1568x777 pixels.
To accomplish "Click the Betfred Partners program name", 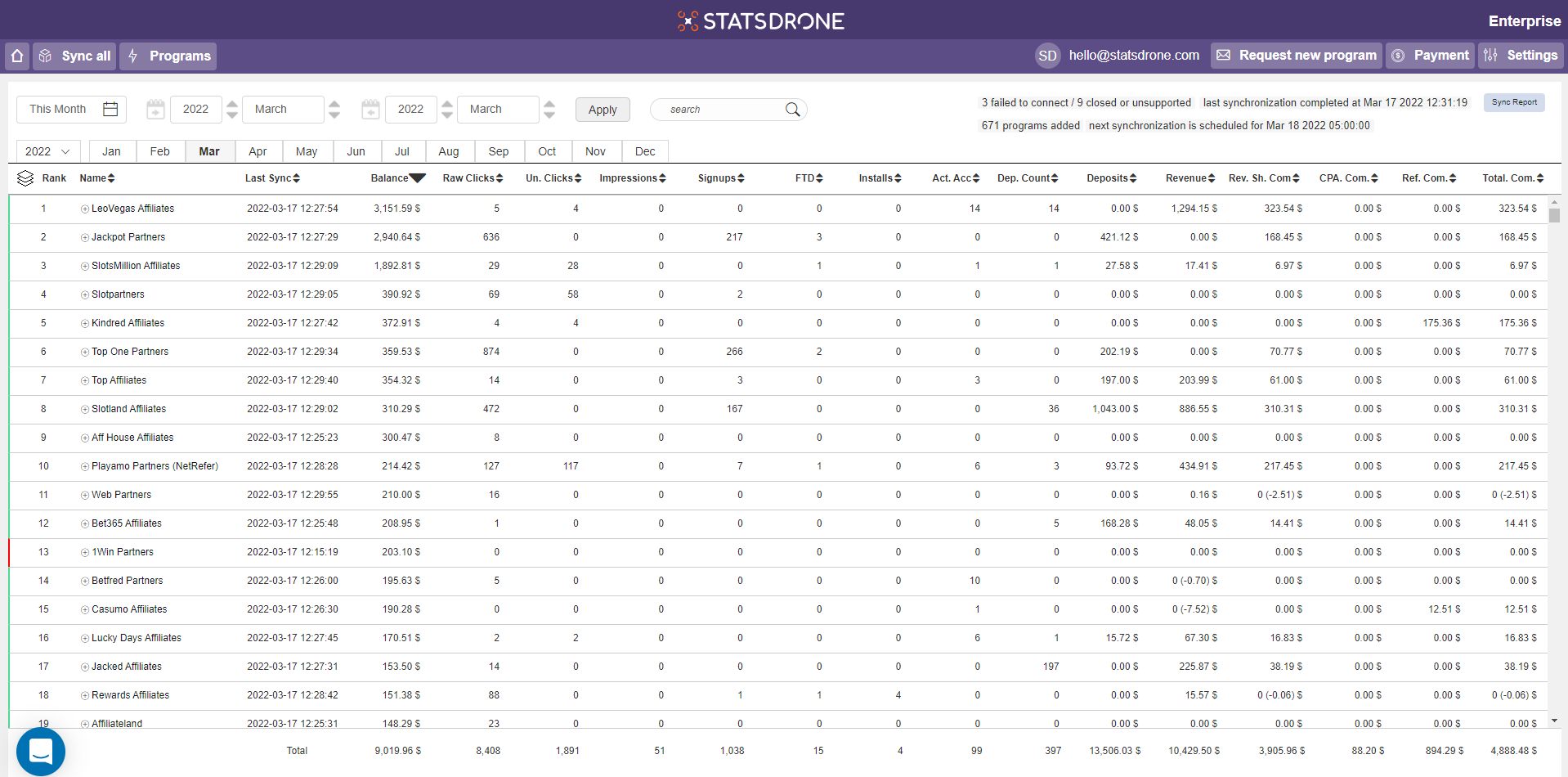I will 127,581.
